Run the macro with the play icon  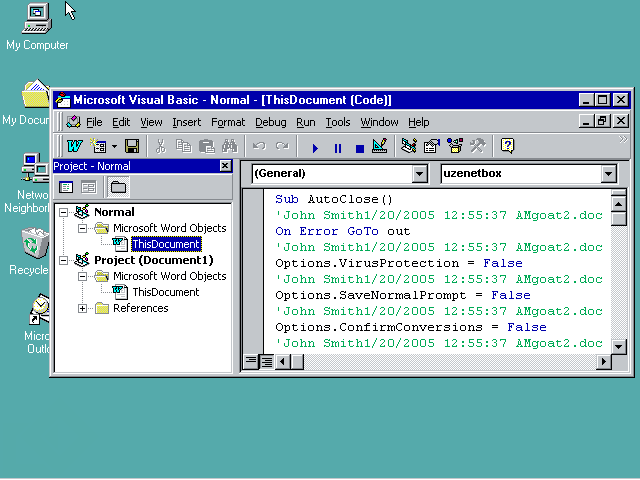click(315, 148)
